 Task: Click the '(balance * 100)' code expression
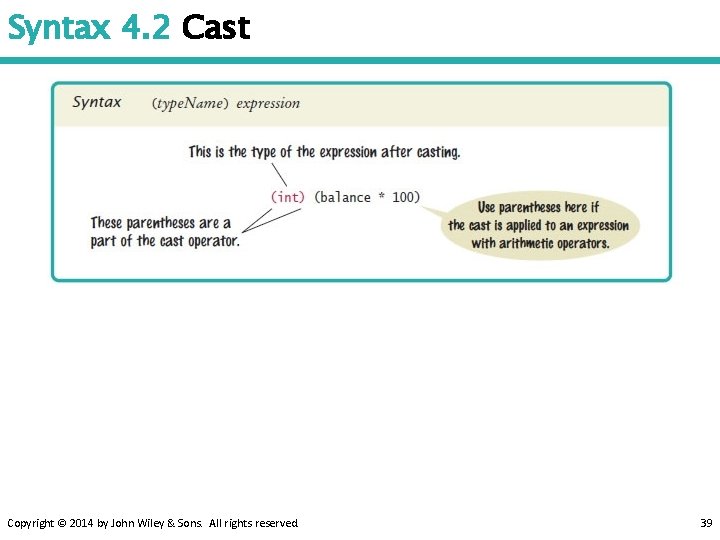(367, 197)
